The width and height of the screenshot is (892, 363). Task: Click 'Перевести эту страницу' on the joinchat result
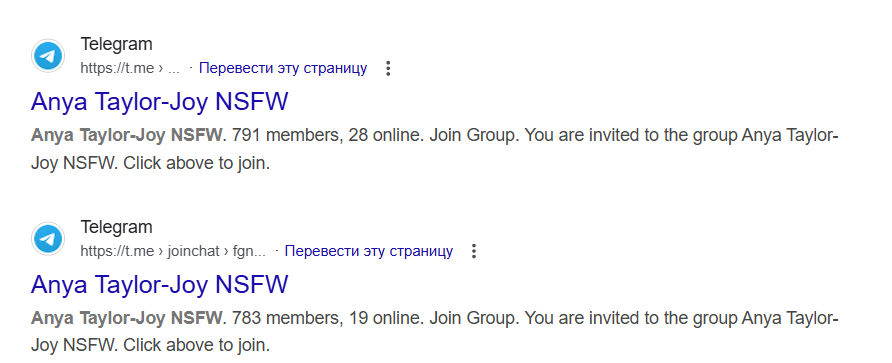tap(369, 251)
